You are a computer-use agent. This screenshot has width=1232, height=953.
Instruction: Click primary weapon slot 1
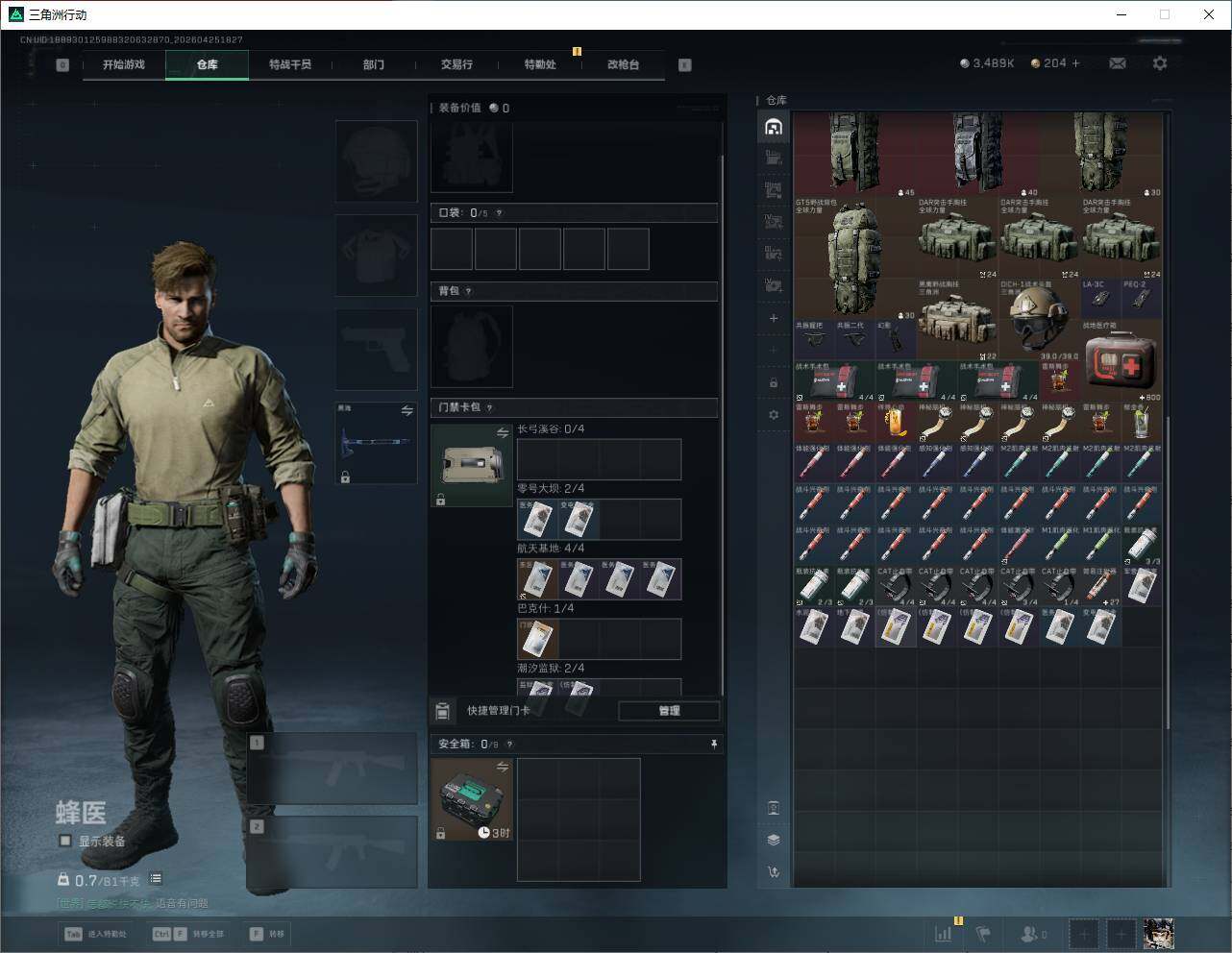click(x=332, y=769)
